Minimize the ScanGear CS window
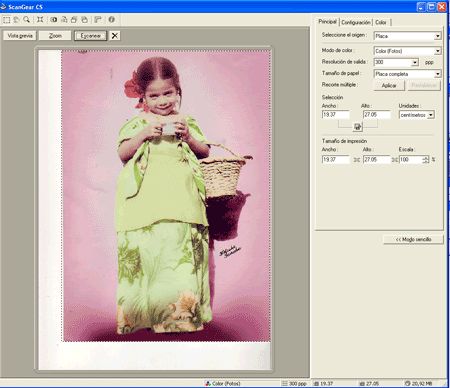The height and width of the screenshot is (388, 450). [x=422, y=7]
